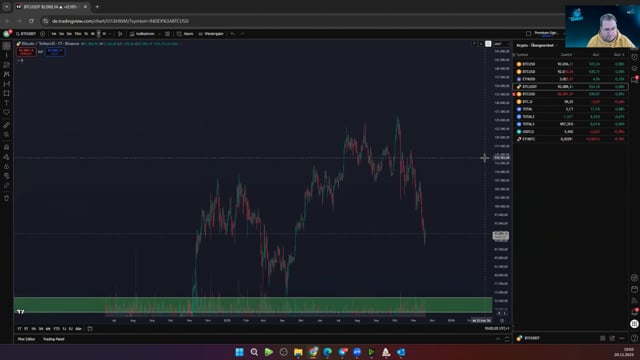Open the help question mark icon
This screenshot has width=640, height=360.
(634, 338)
